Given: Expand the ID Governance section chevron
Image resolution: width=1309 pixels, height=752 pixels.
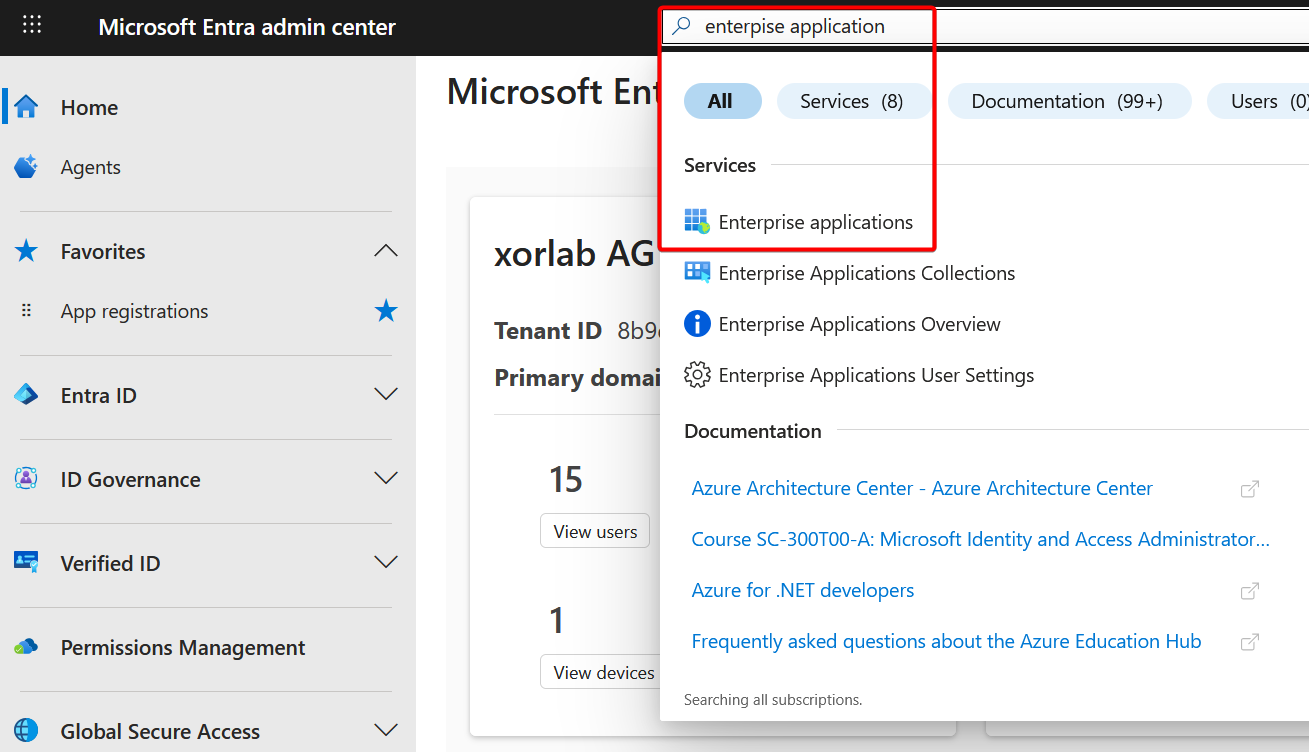Looking at the screenshot, I should coord(386,479).
